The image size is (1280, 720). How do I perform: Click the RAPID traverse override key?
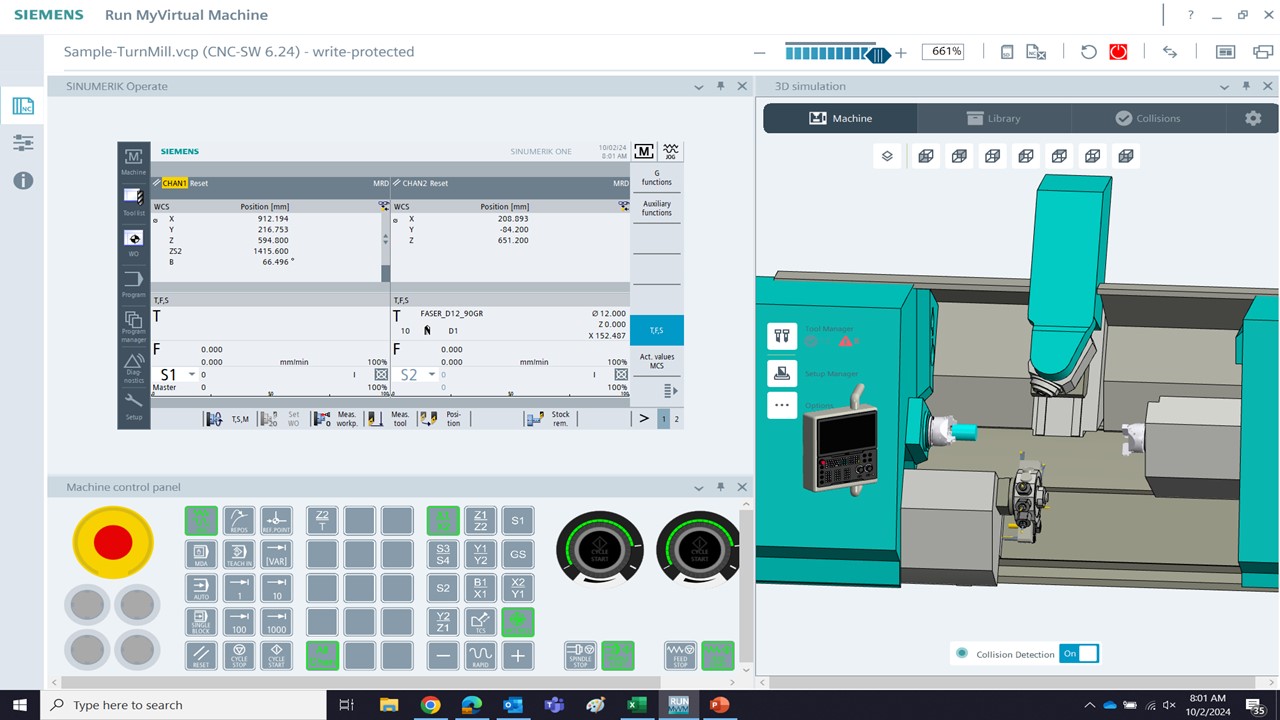[x=480, y=655]
